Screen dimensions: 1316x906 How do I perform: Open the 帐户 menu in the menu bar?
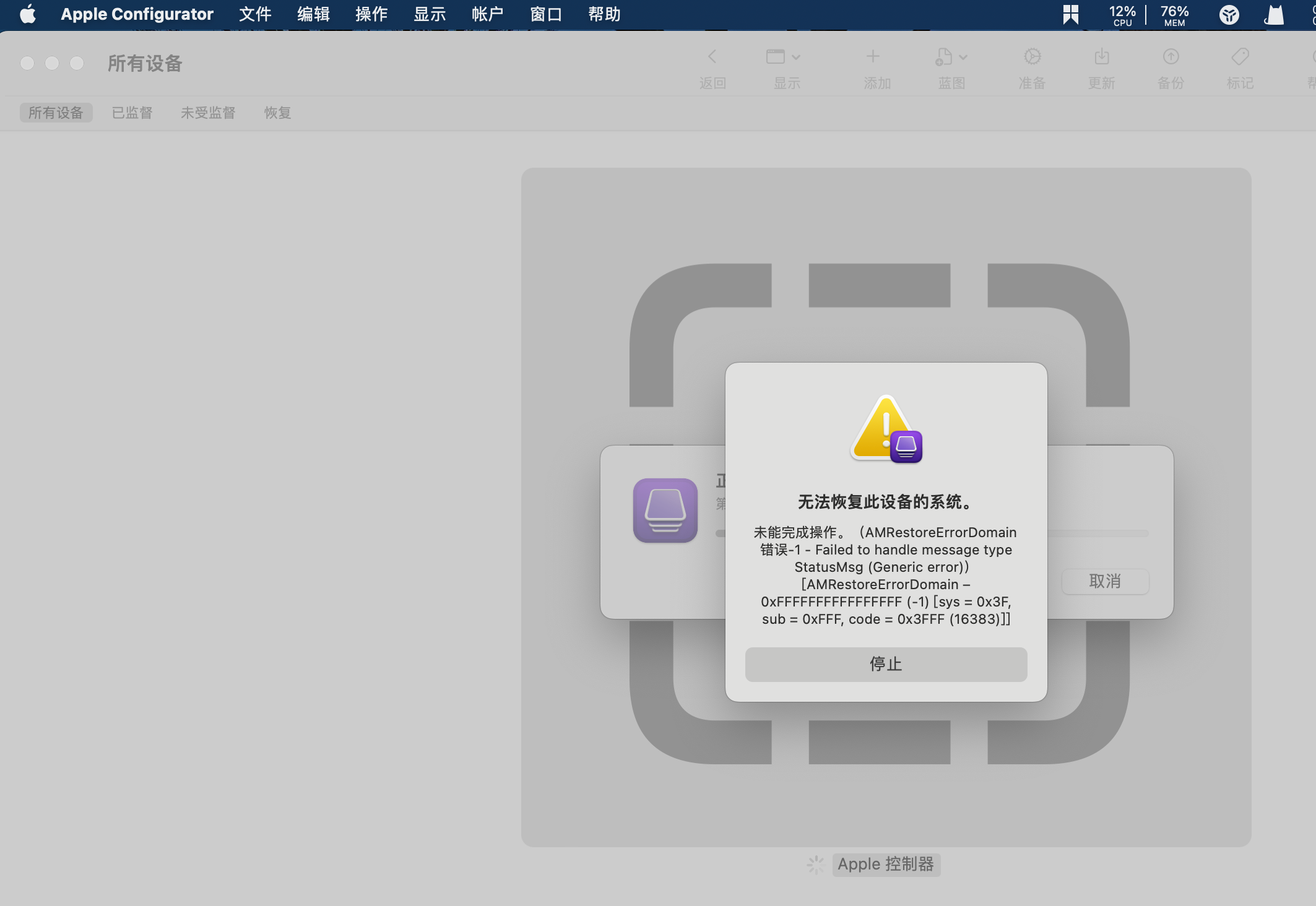click(487, 14)
